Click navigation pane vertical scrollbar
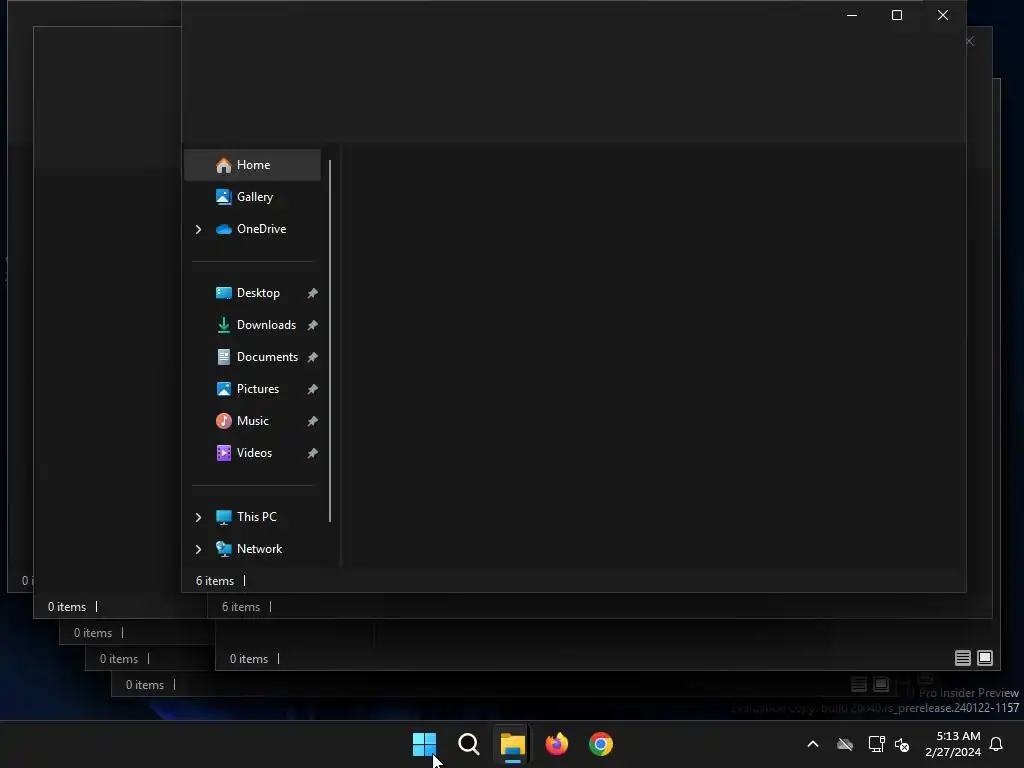The image size is (1024, 768). (330, 341)
